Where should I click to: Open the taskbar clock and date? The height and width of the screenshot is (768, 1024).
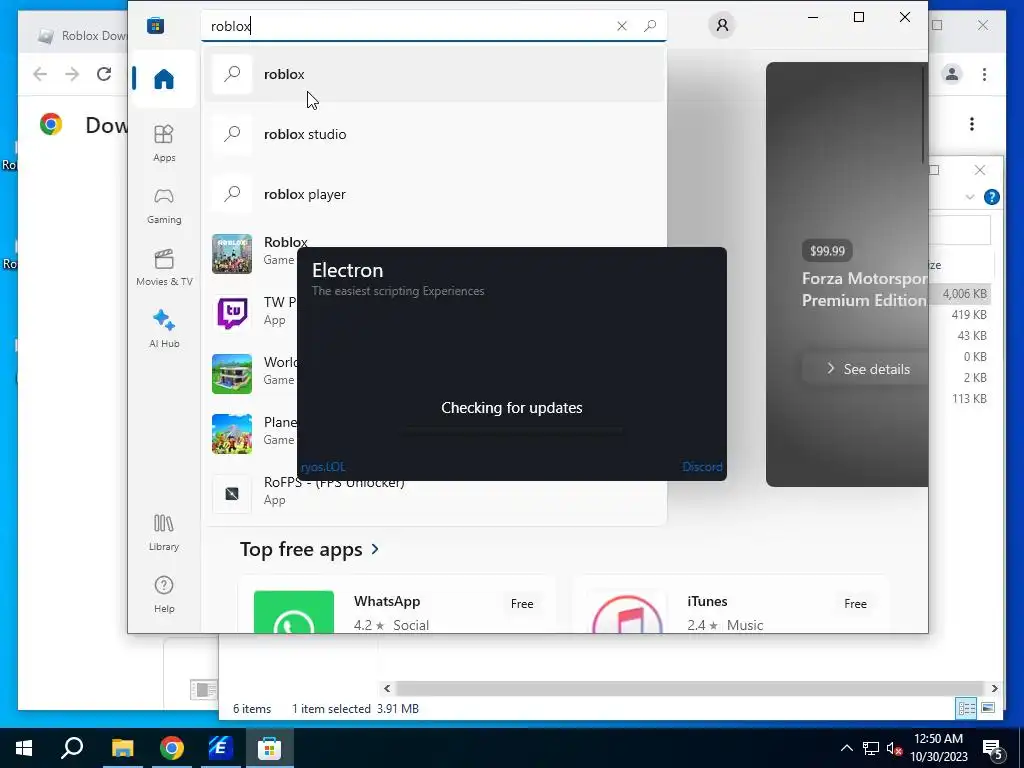(x=938, y=748)
